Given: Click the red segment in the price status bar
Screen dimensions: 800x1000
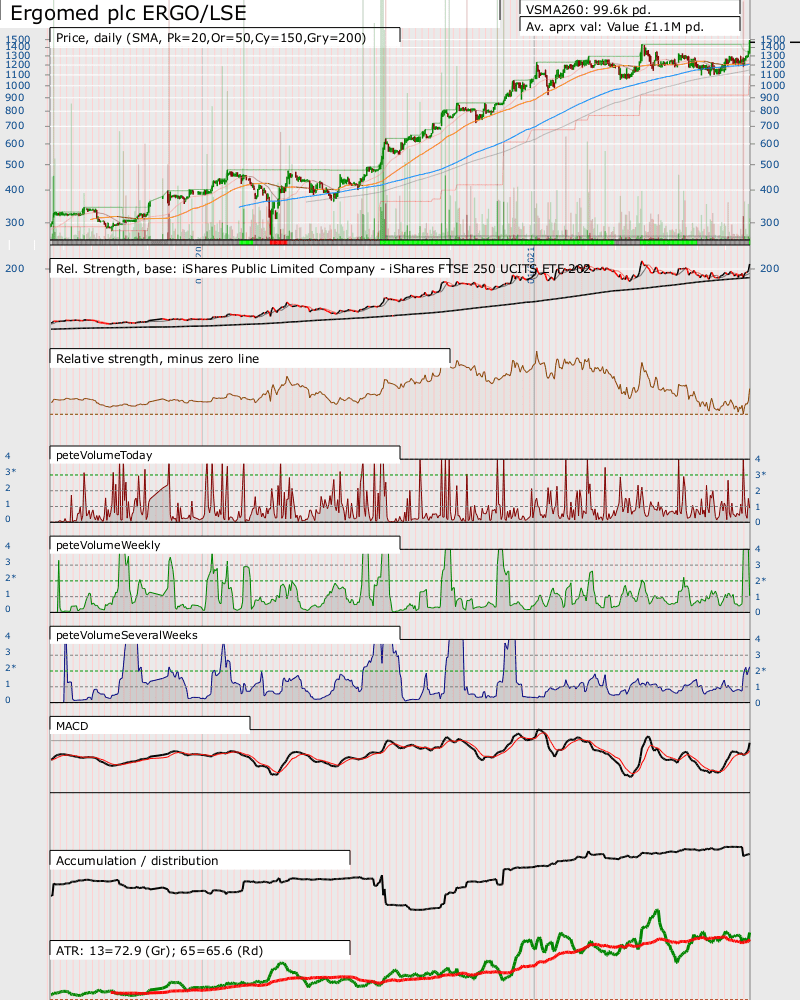Looking at the screenshot, I should [x=278, y=242].
